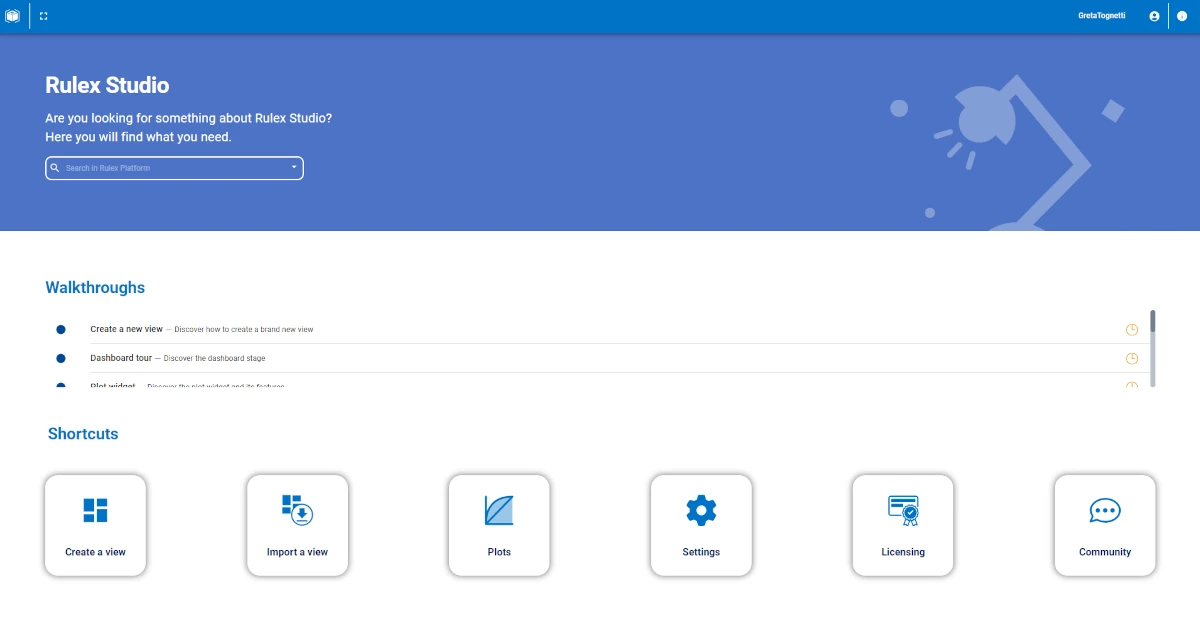
Task: Click the bullet beside Create a new view
Action: [x=61, y=329]
